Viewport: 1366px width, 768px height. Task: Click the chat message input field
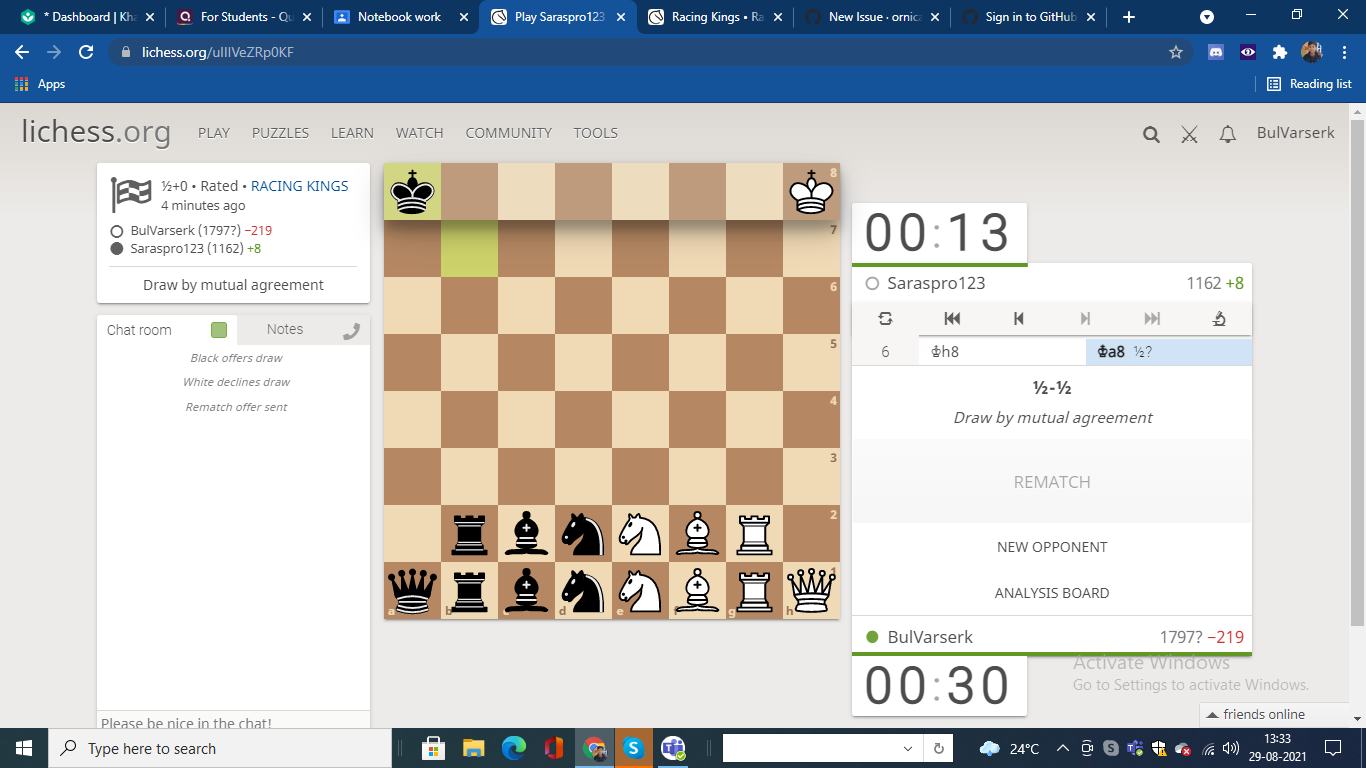click(x=233, y=721)
